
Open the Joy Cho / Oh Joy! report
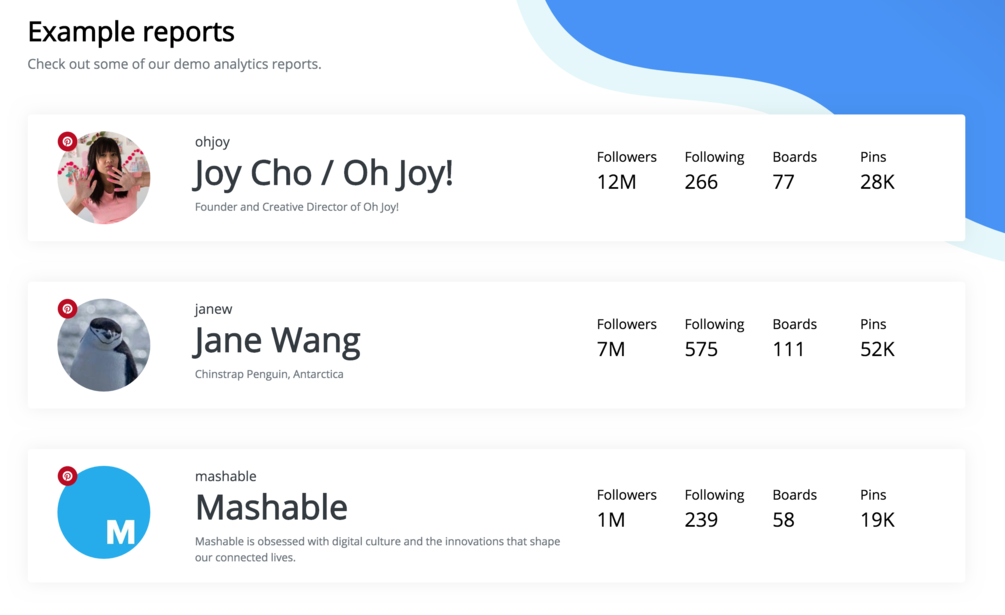point(322,174)
